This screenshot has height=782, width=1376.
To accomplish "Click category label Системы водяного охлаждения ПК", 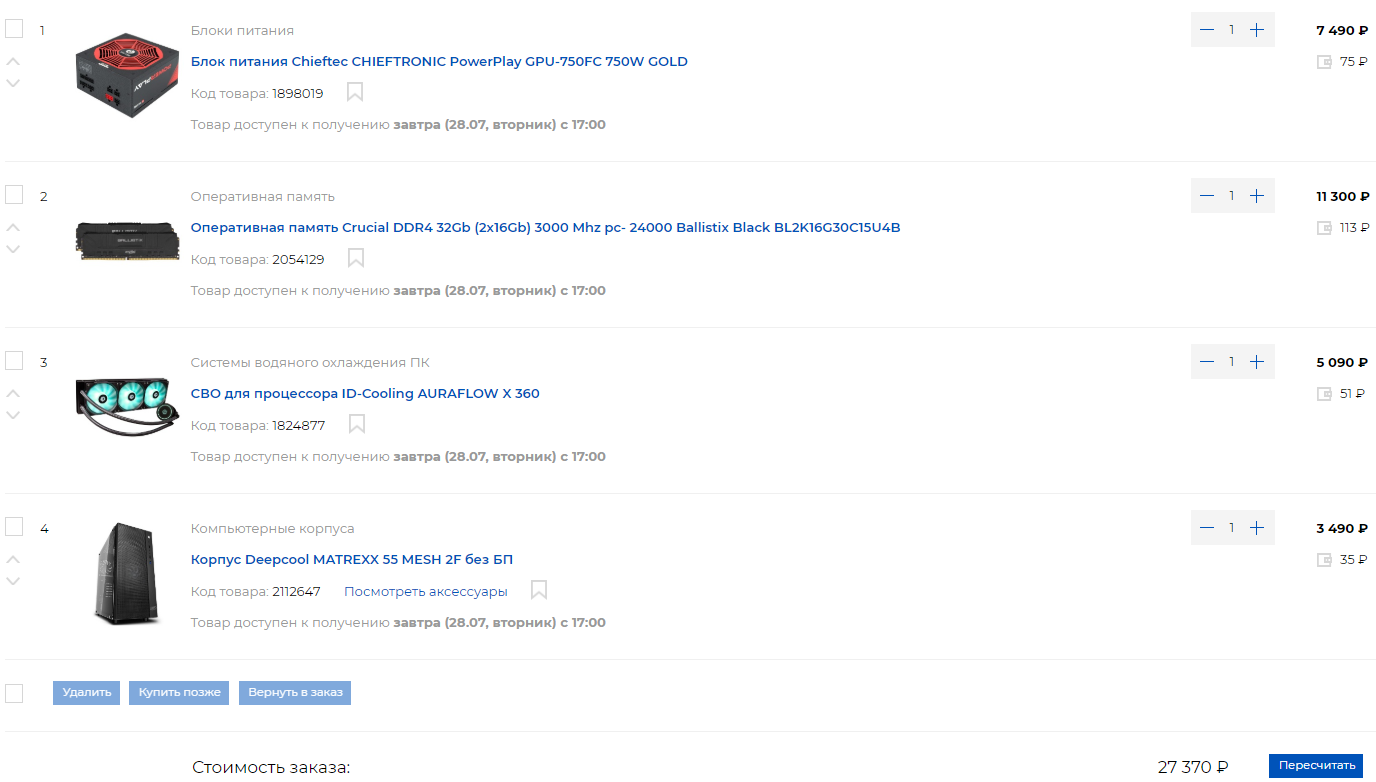I will pos(310,363).
